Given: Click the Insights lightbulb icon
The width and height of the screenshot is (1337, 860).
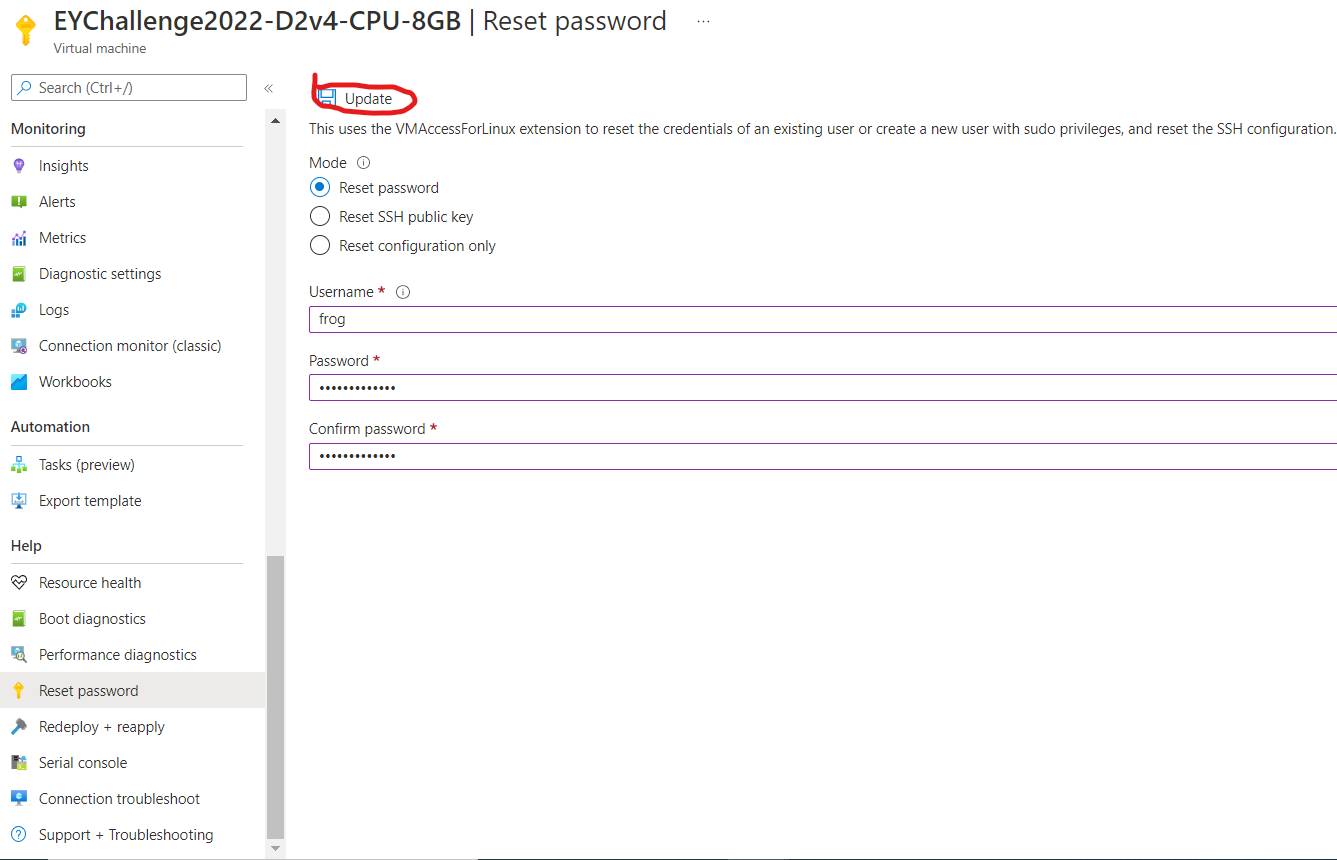Looking at the screenshot, I should pos(19,166).
